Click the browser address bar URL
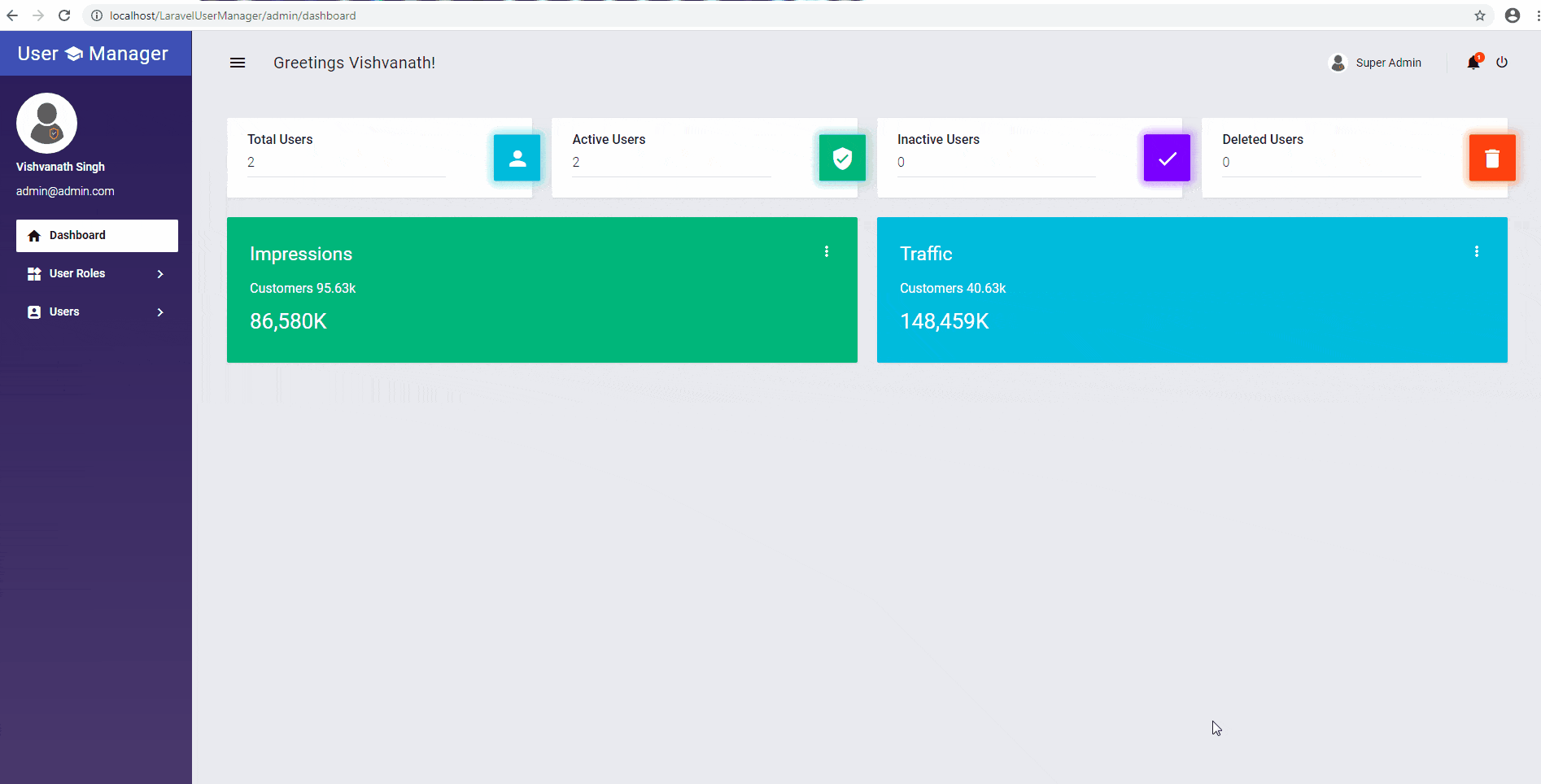Viewport: 1541px width, 784px height. [x=233, y=15]
